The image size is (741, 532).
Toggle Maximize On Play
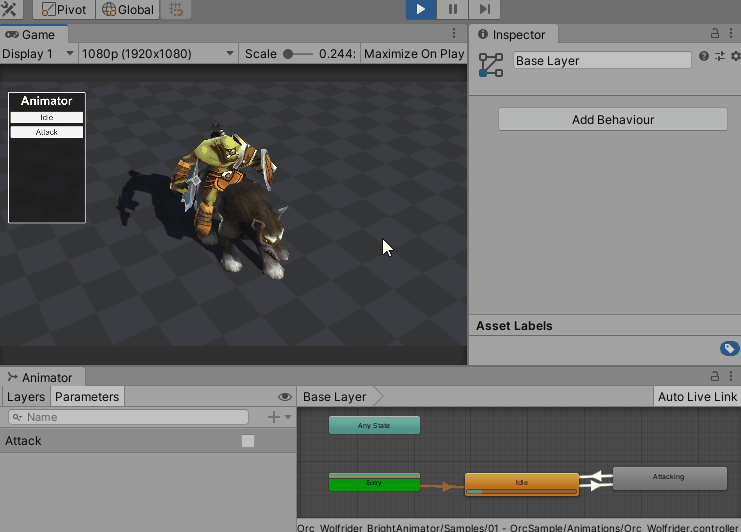coord(414,54)
